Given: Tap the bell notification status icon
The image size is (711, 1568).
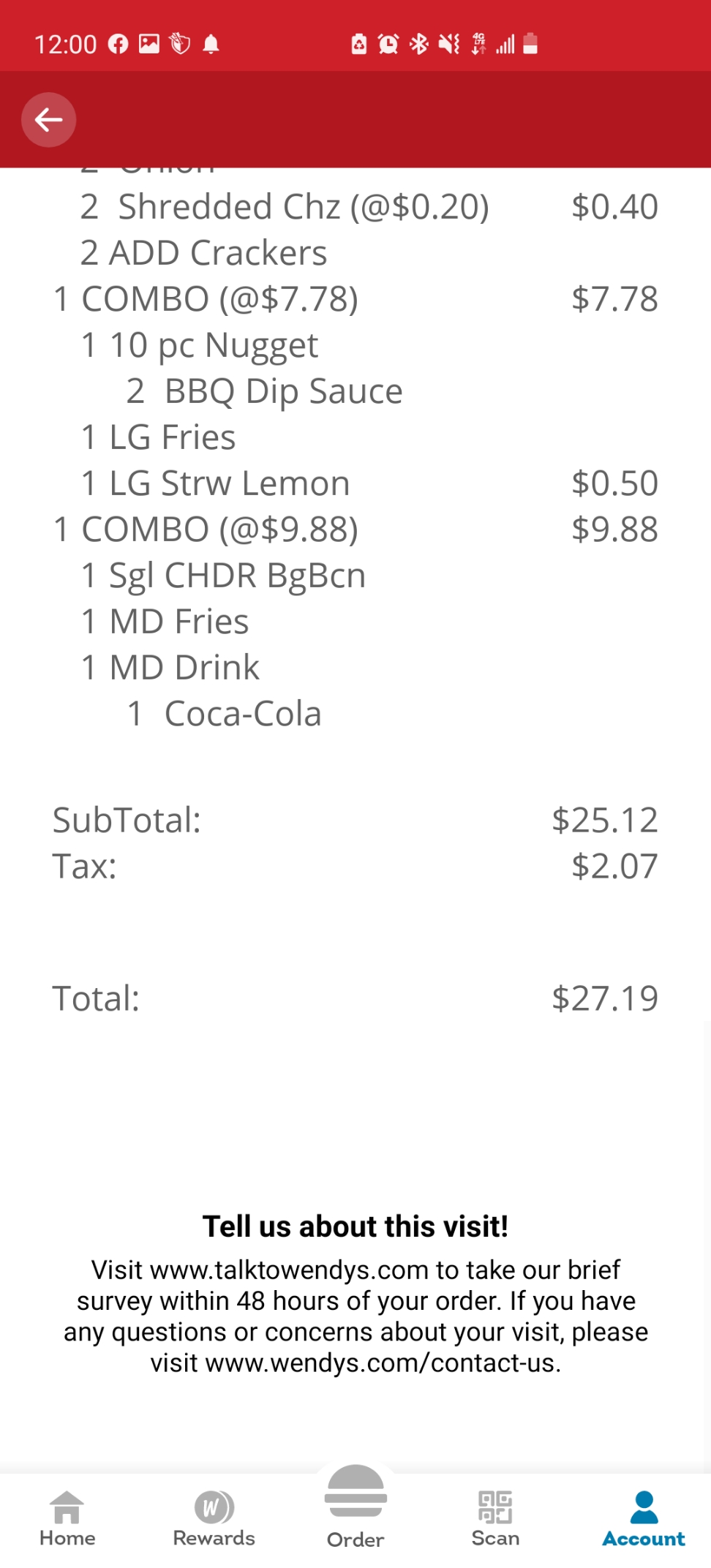Looking at the screenshot, I should (211, 45).
